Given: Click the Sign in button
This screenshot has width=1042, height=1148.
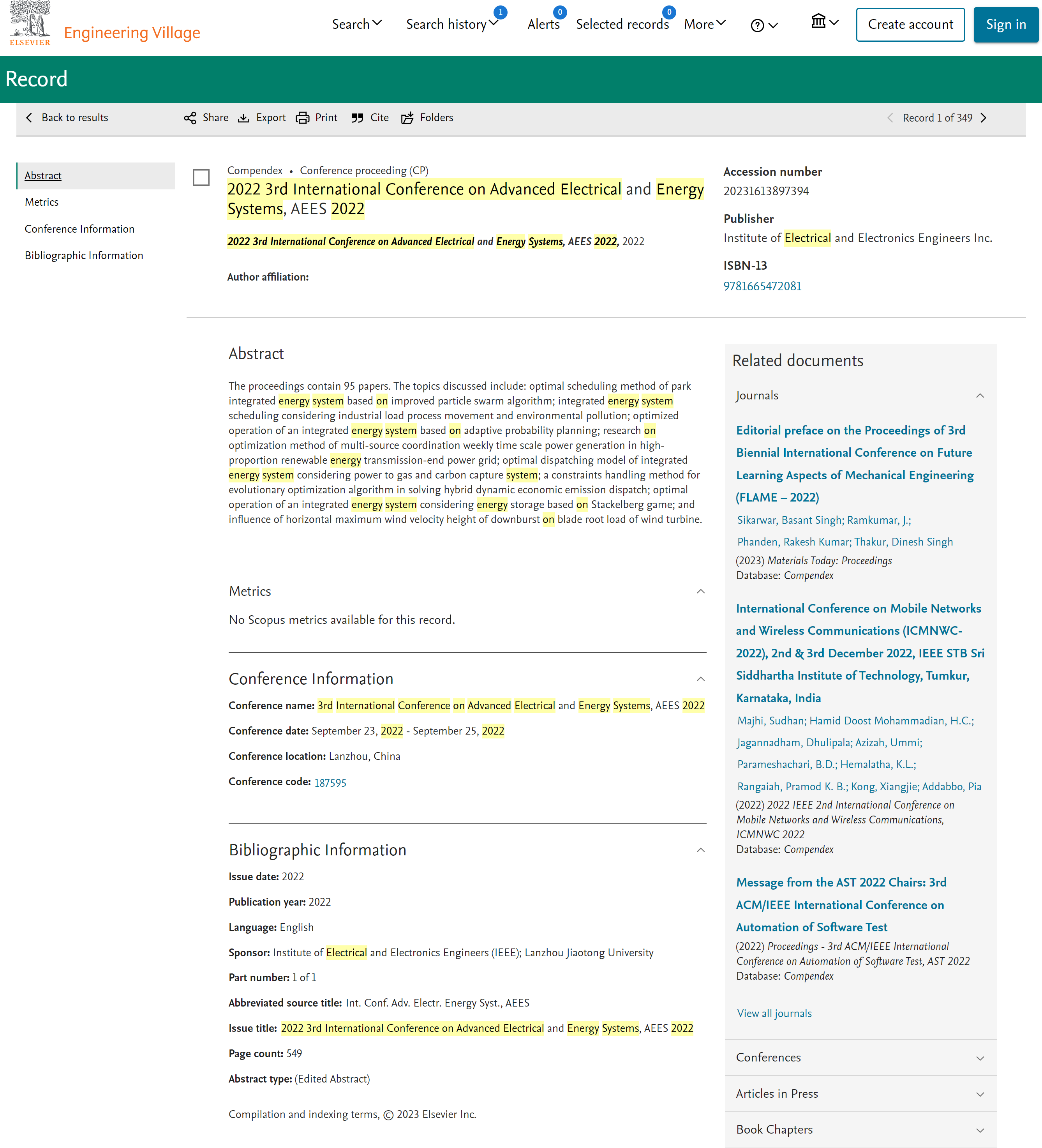Looking at the screenshot, I should pos(1005,25).
